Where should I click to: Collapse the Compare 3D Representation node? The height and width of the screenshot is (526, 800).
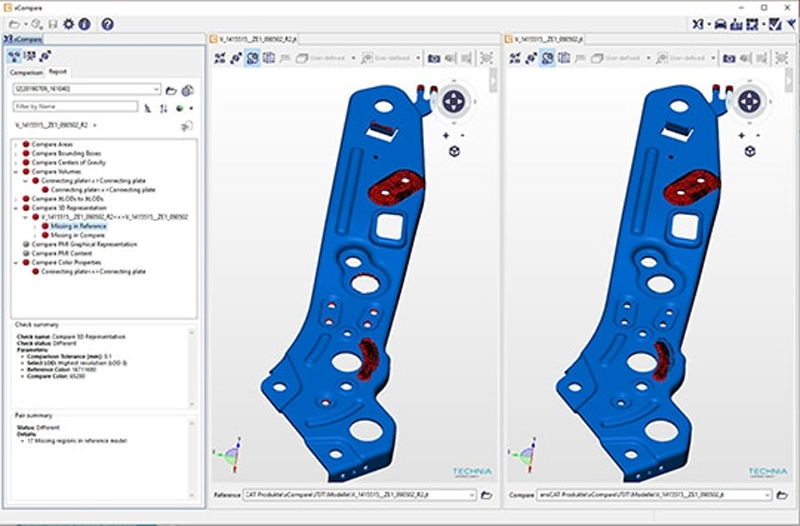coord(16,208)
